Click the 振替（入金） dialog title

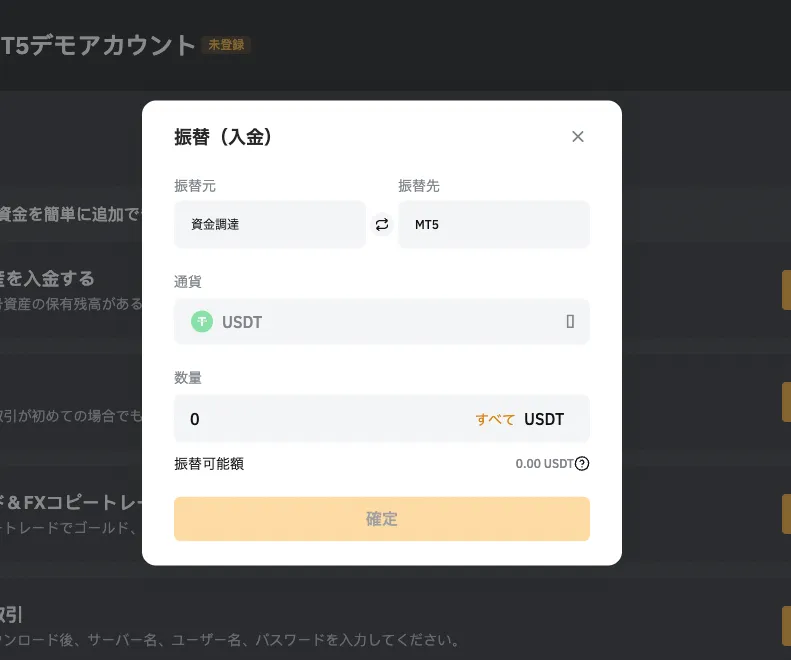tap(223, 137)
